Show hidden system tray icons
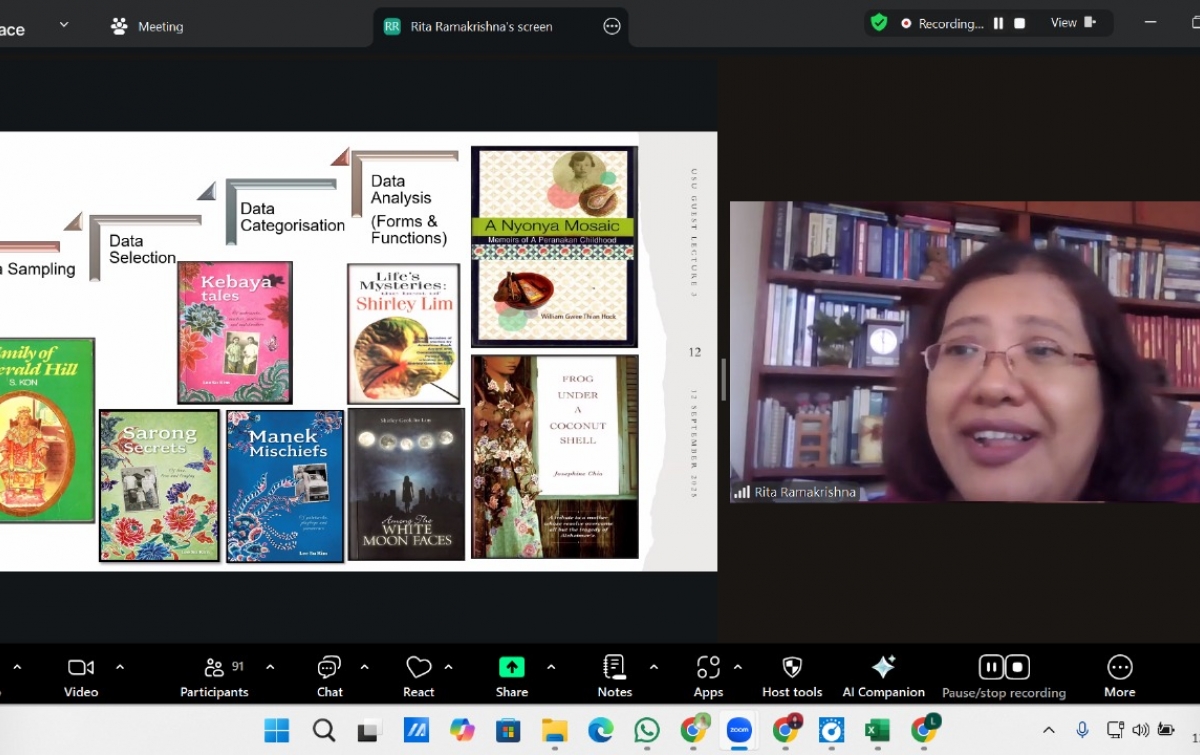 tap(1048, 730)
